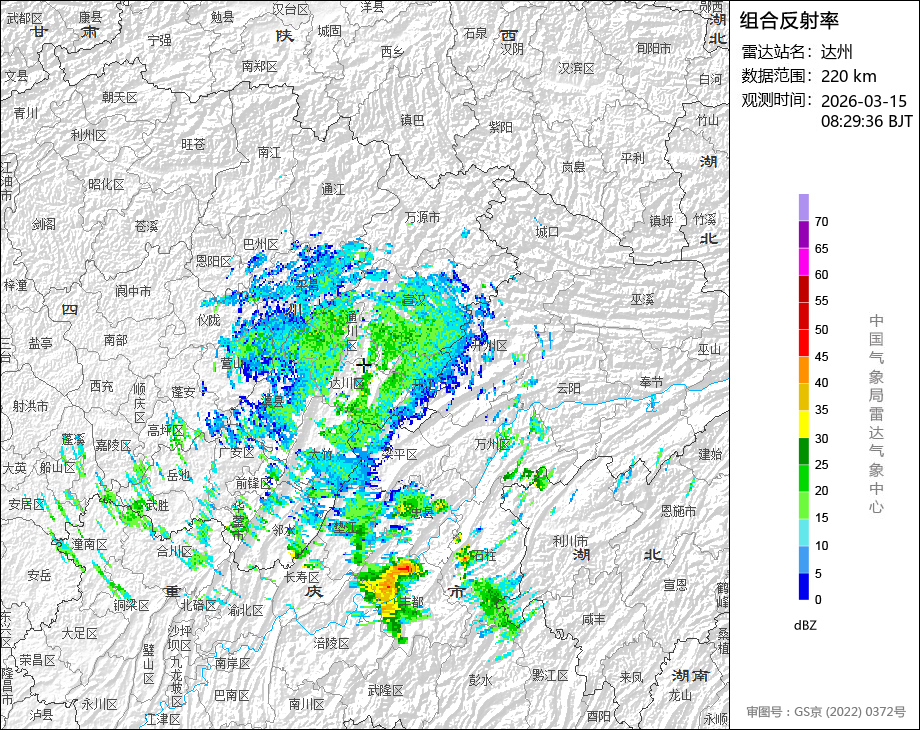Click the '70' colorbar tick label

pyautogui.click(x=821, y=222)
